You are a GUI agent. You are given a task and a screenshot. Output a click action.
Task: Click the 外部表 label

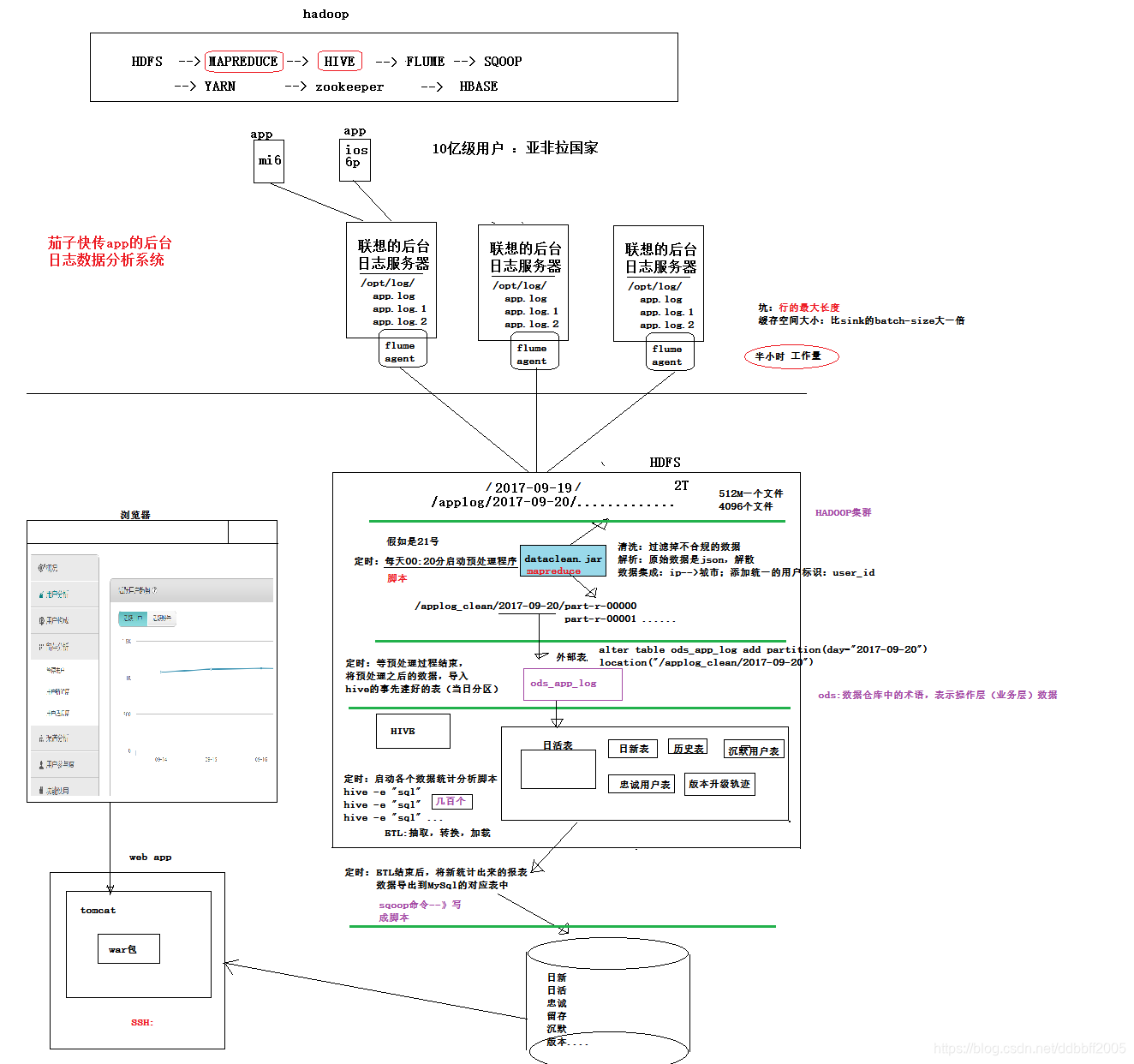(571, 657)
